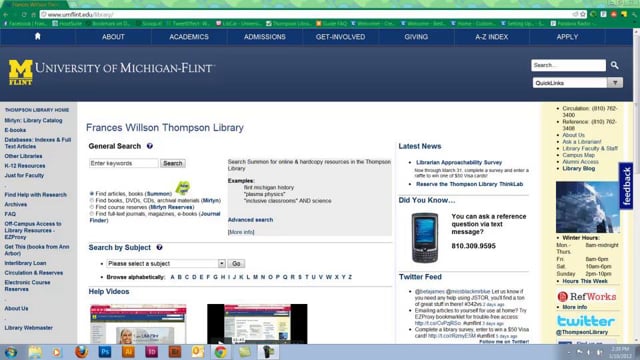Open media player taskbar icon
The image size is (640, 360).
coord(57,352)
